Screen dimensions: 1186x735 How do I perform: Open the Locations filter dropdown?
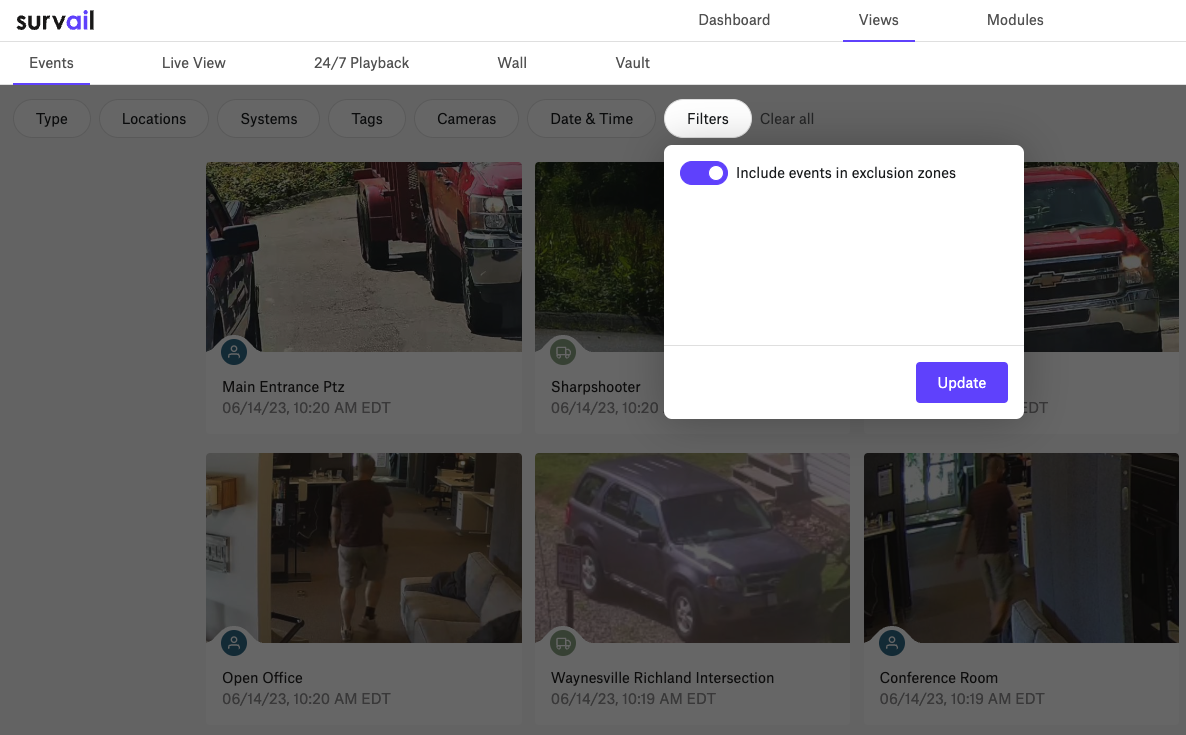tap(154, 119)
